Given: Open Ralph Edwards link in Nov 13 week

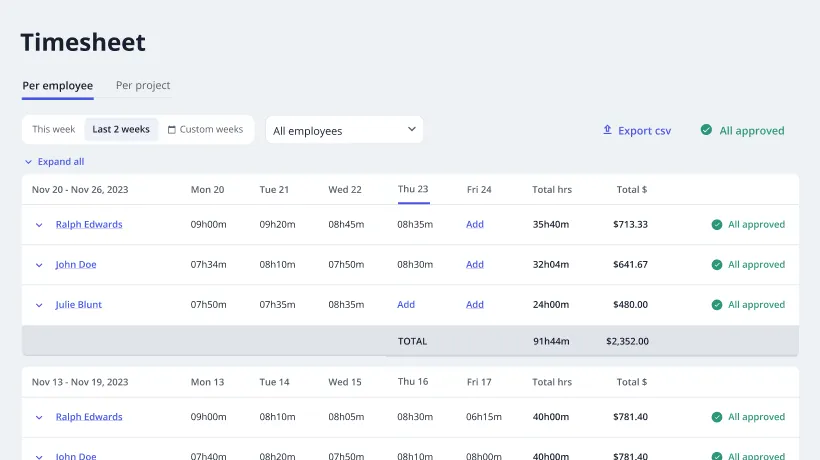Looking at the screenshot, I should coord(89,417).
